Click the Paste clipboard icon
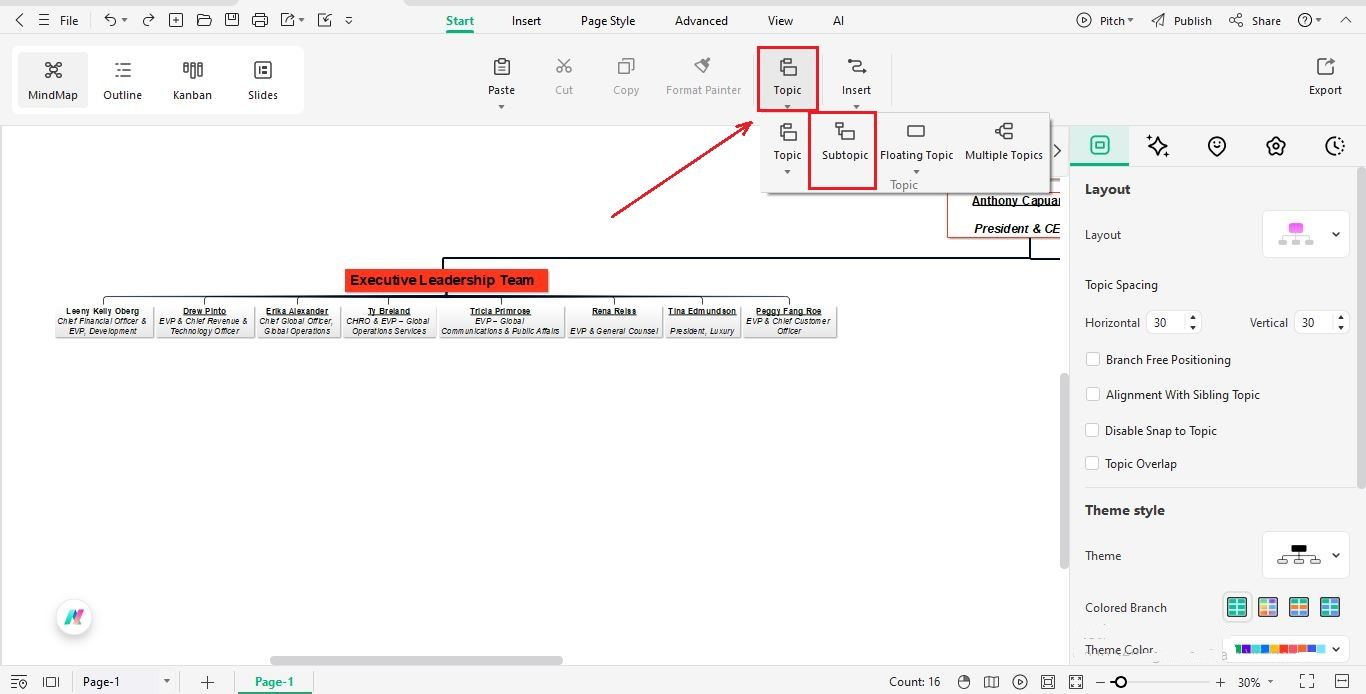Screen dimensions: 1366x694 tap(502, 66)
